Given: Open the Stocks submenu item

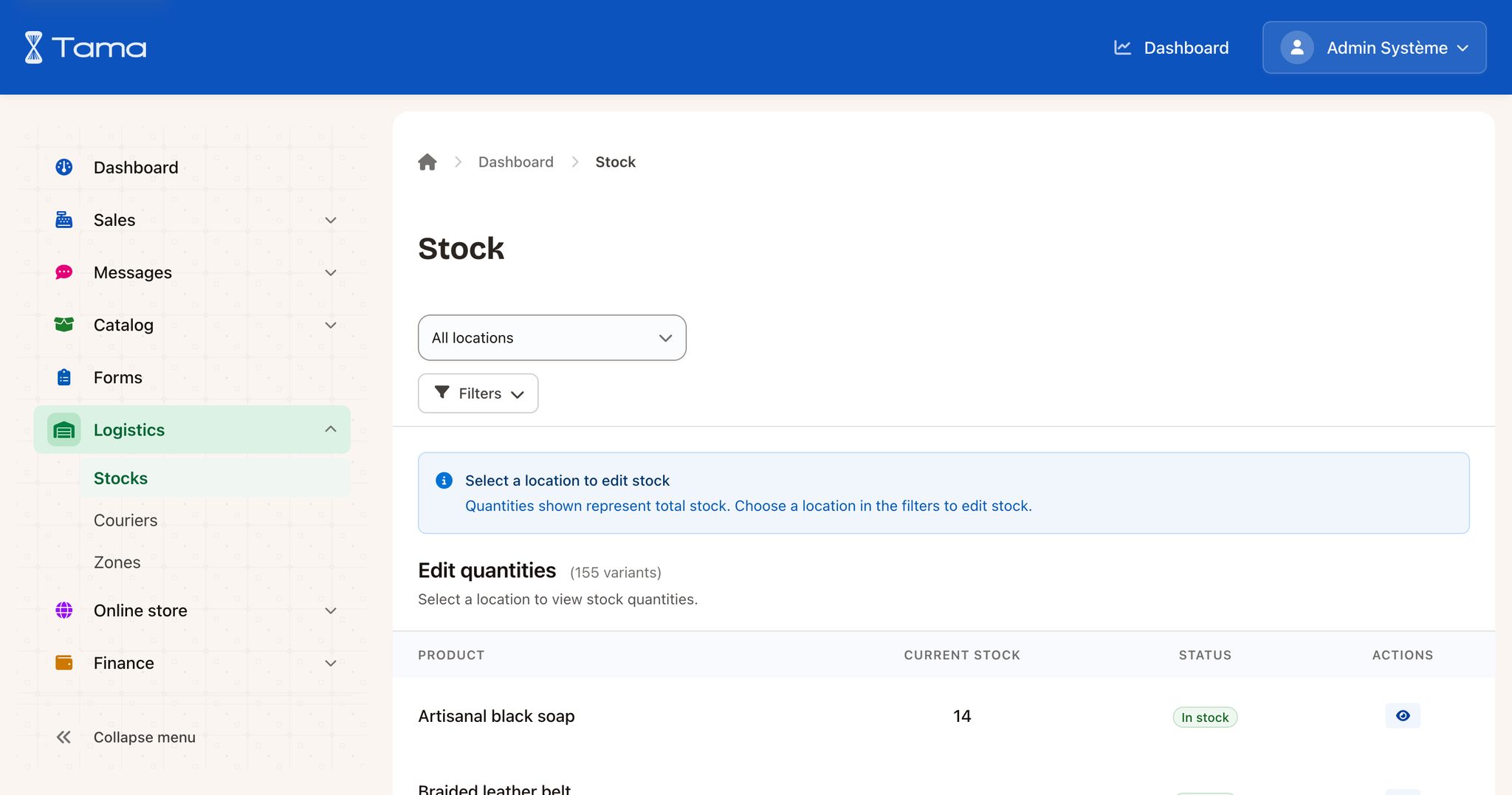Looking at the screenshot, I should (x=214, y=478).
